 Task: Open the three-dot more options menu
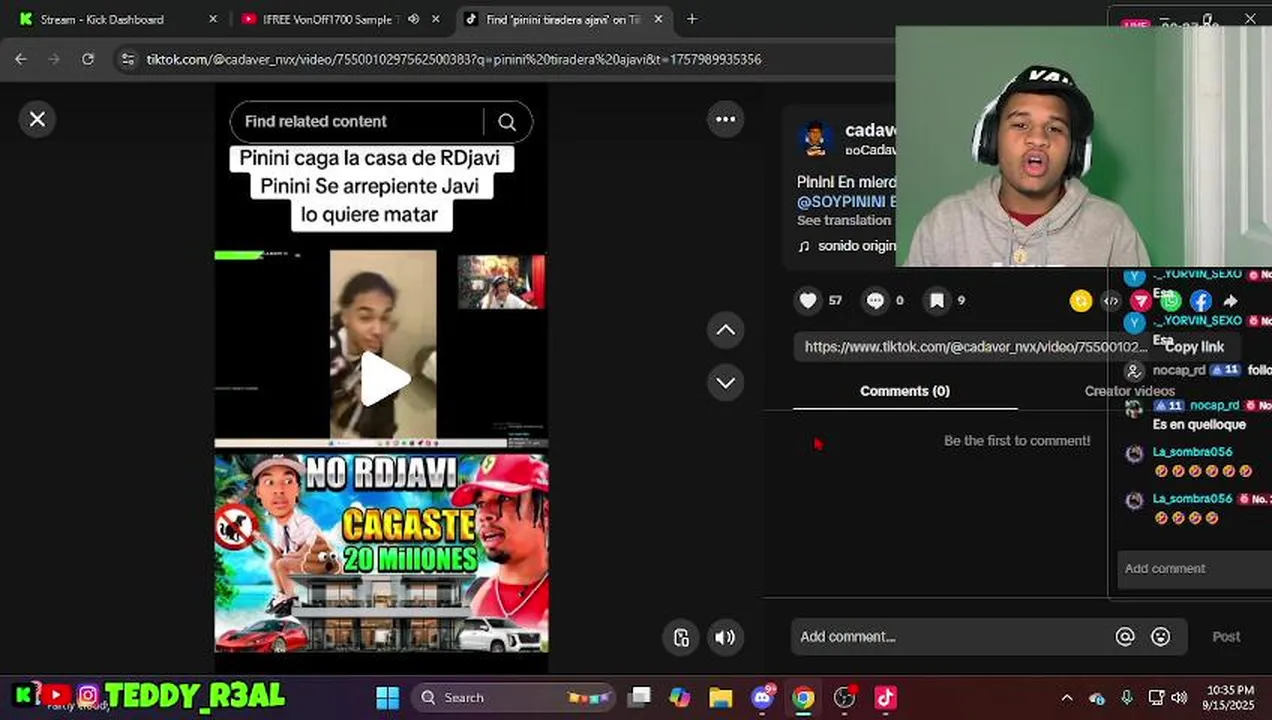coord(725,119)
